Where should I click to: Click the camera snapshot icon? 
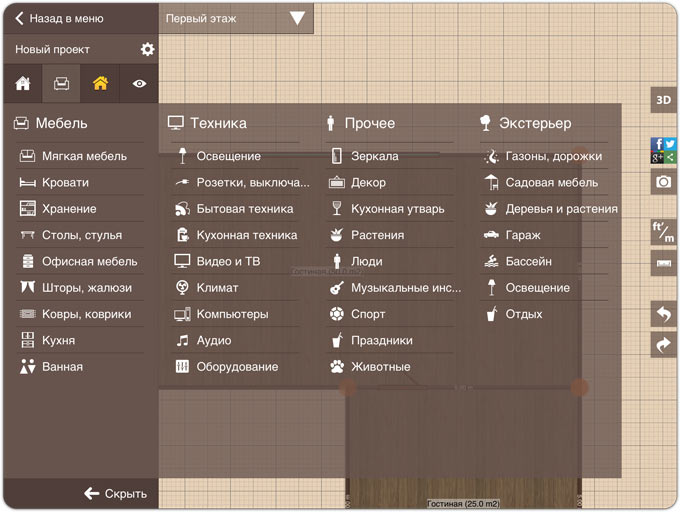coord(663,182)
